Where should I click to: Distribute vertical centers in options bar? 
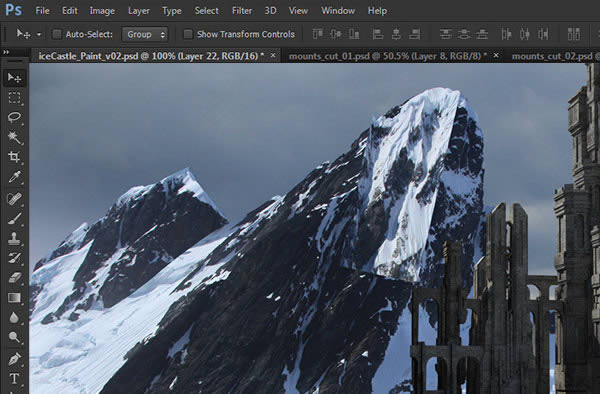tap(464, 34)
